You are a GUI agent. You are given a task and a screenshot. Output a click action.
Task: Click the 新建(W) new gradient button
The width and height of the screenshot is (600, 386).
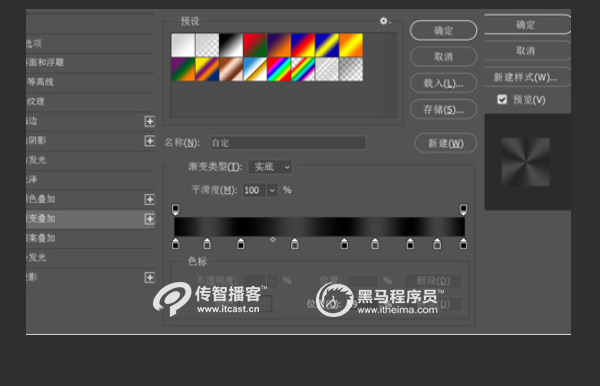(446, 143)
